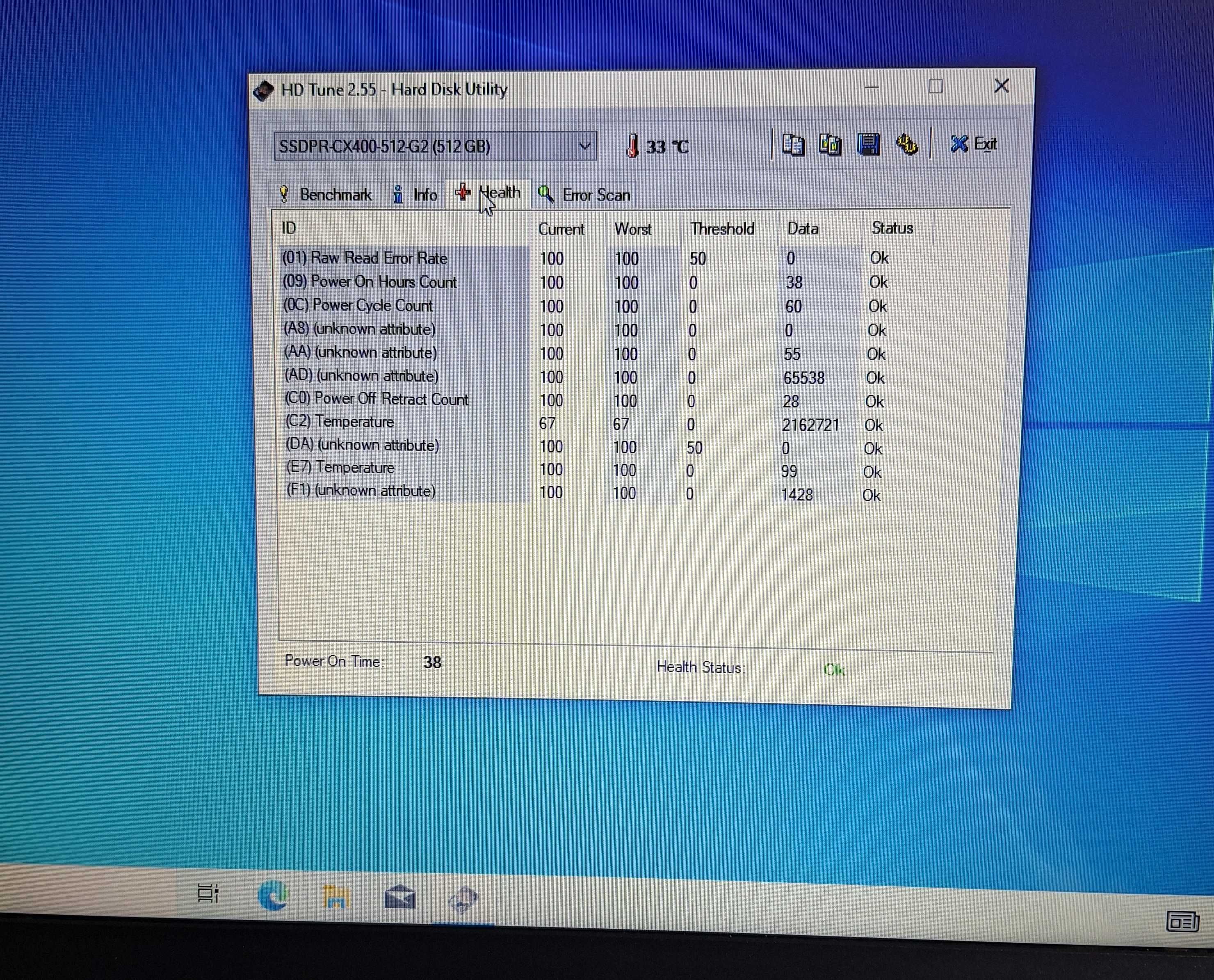Click the Power On Time value 38
This screenshot has height=980, width=1214.
click(432, 662)
